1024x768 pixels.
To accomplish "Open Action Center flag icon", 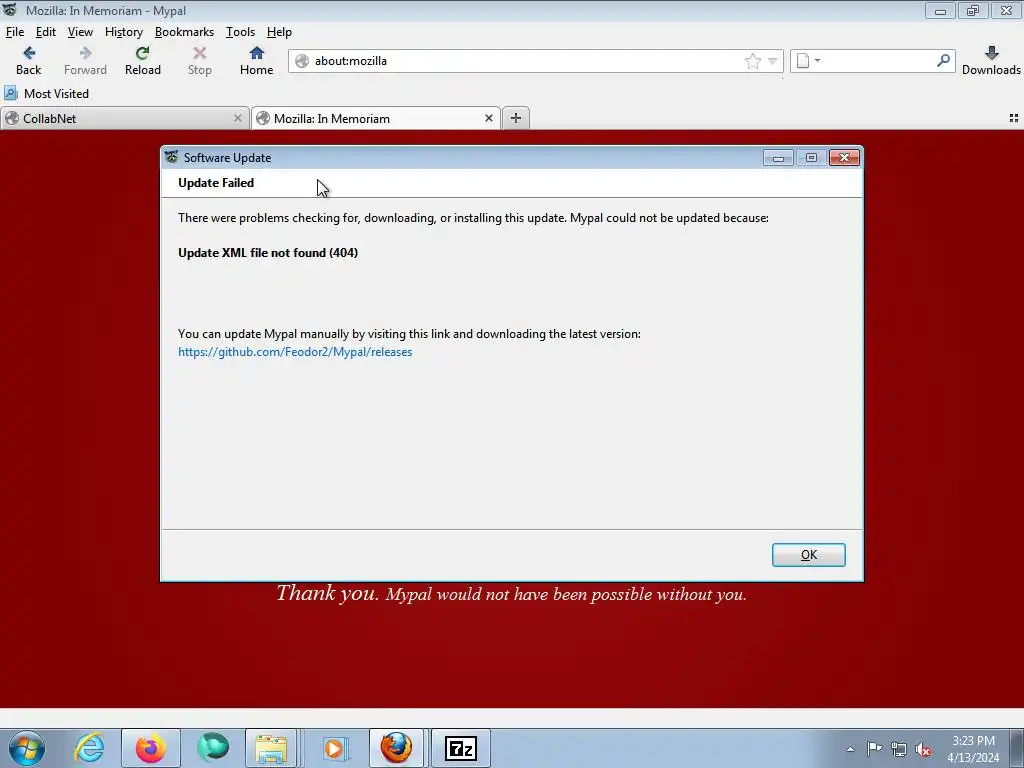I will click(874, 749).
